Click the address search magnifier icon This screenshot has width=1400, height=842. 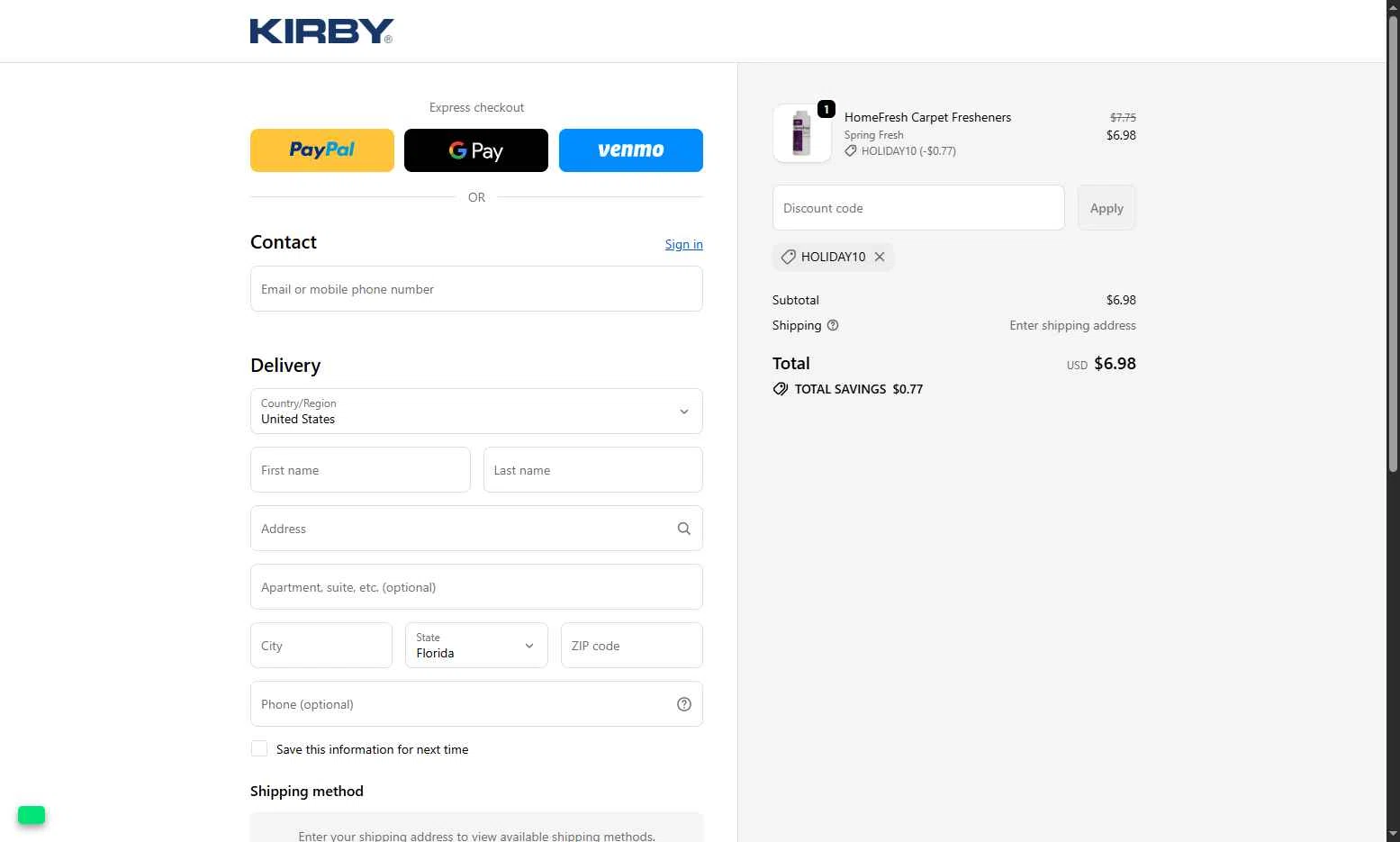pos(684,529)
